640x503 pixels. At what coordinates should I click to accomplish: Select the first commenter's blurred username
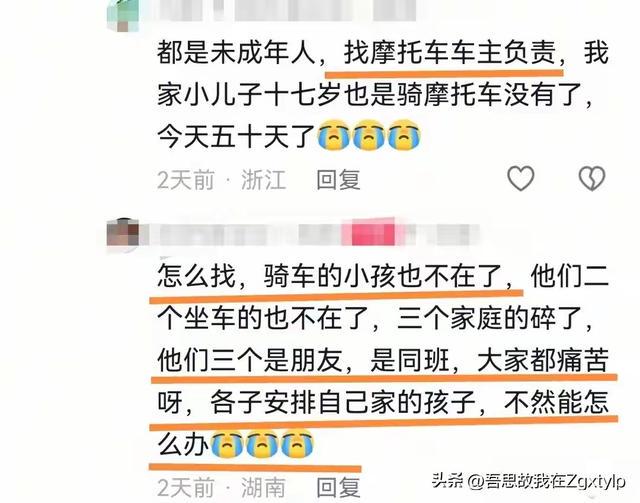pyautogui.click(x=286, y=10)
